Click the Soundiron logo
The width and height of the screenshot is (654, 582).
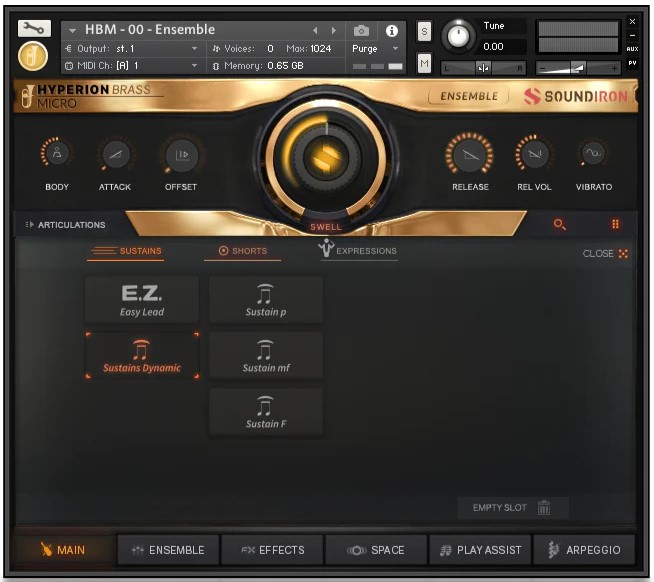click(x=576, y=96)
